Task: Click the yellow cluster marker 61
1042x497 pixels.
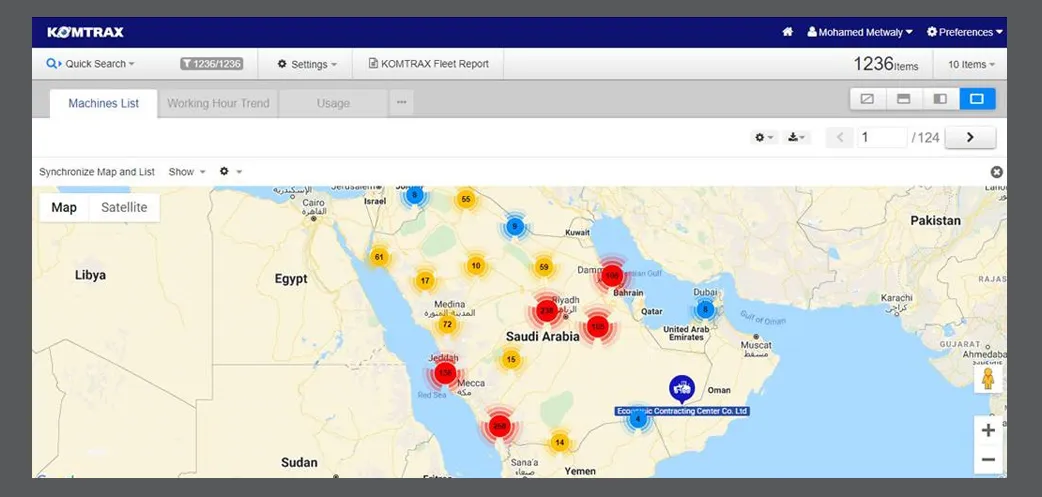Action: pos(379,256)
